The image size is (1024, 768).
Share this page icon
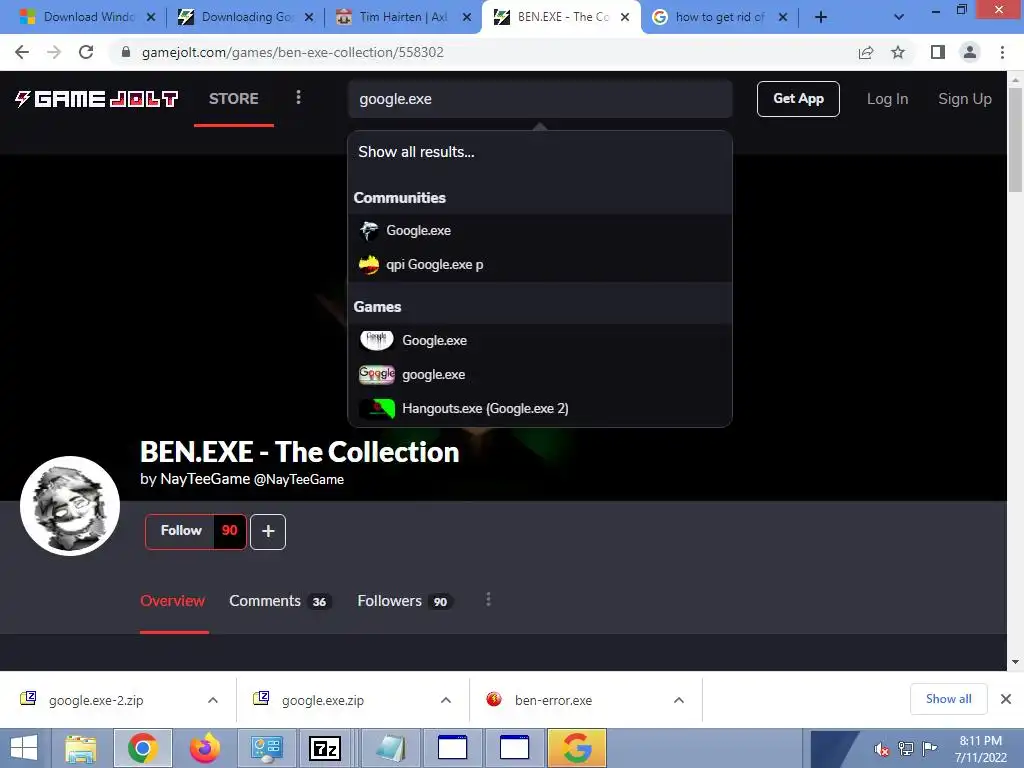coord(866,52)
